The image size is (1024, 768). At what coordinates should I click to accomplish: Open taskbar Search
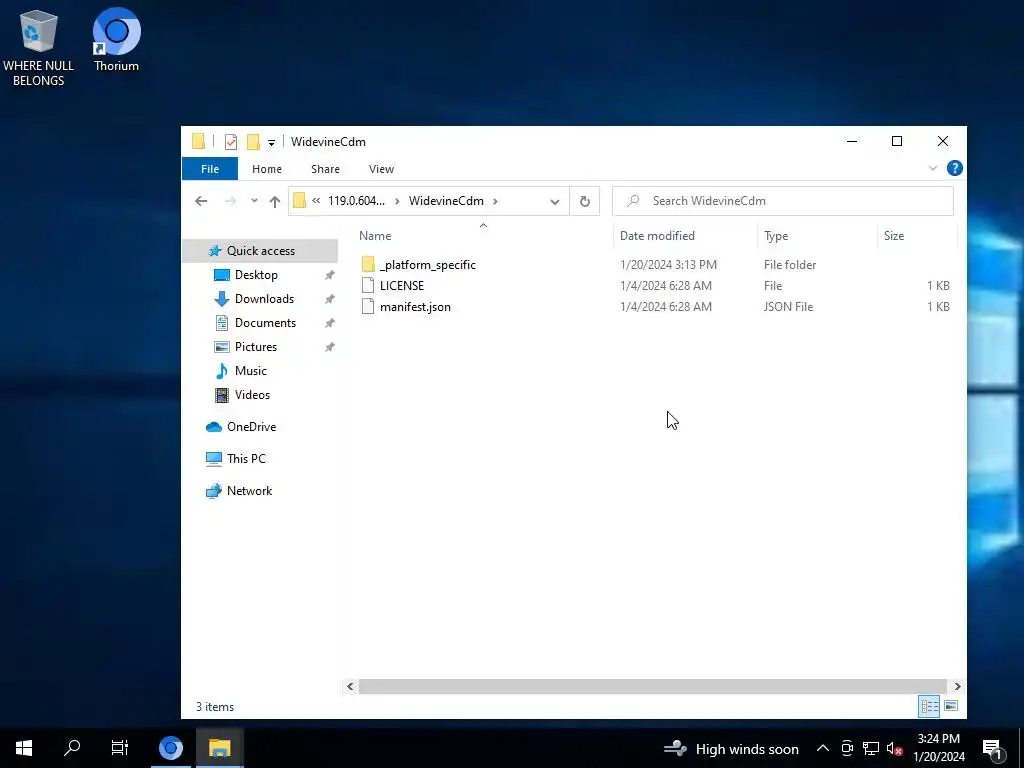click(x=72, y=748)
